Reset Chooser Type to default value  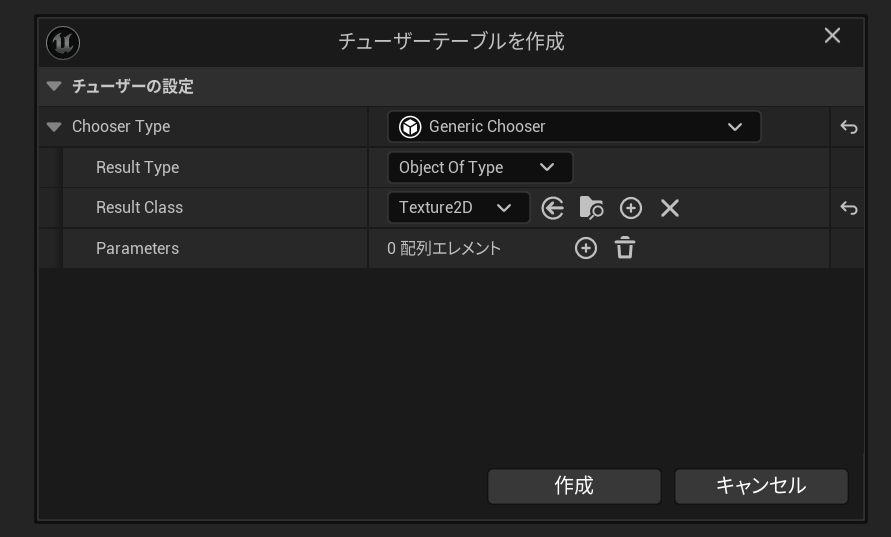[x=848, y=127]
